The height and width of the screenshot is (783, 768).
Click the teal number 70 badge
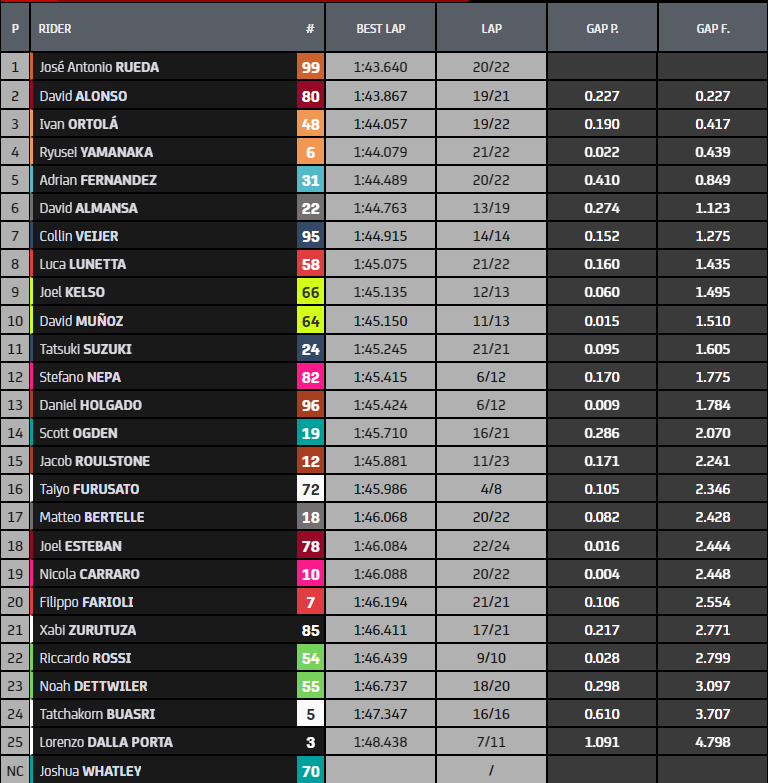[310, 770]
